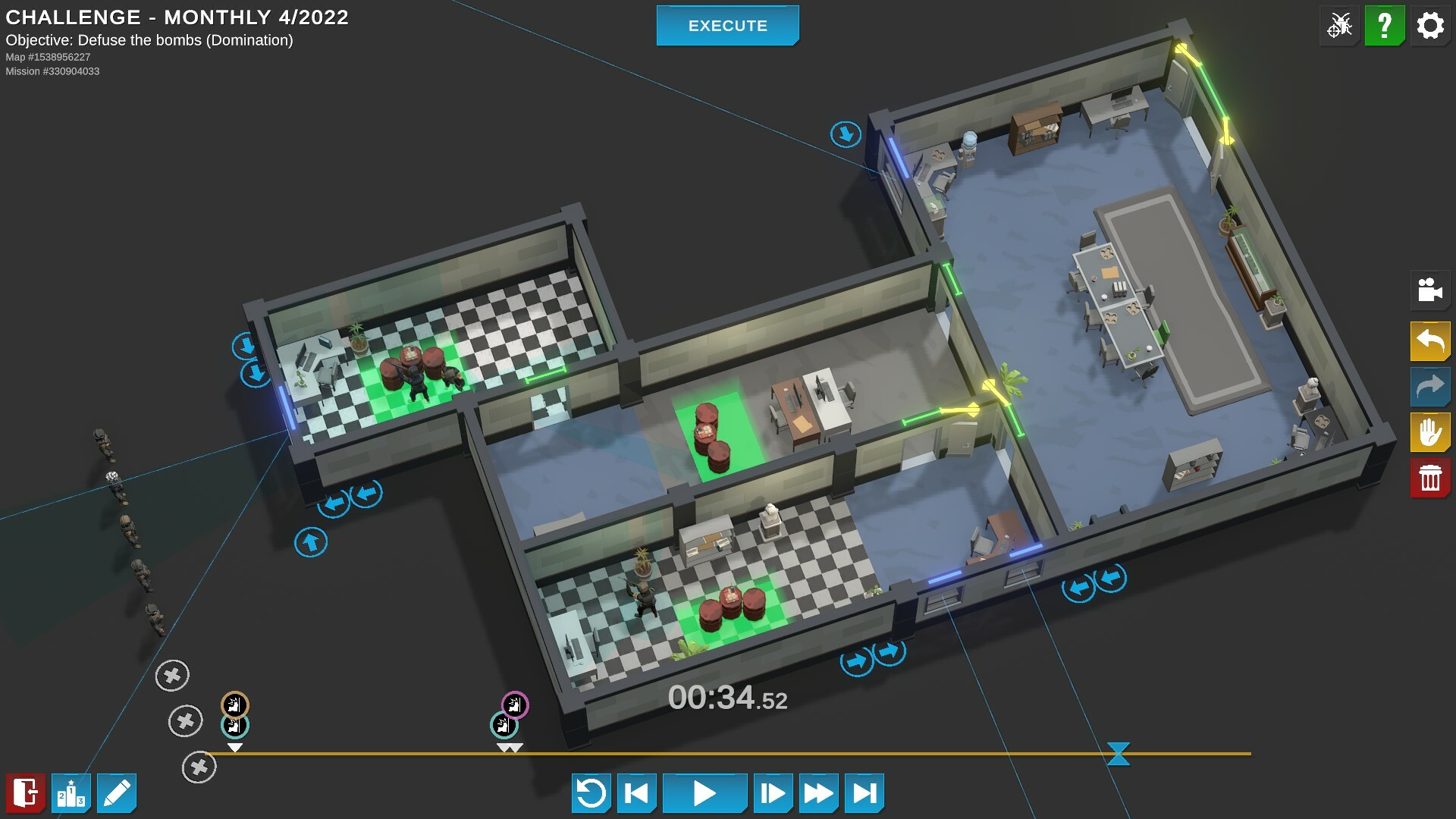The image size is (1456, 819).
Task: Restart the plan with the loop icon
Action: coord(591,793)
